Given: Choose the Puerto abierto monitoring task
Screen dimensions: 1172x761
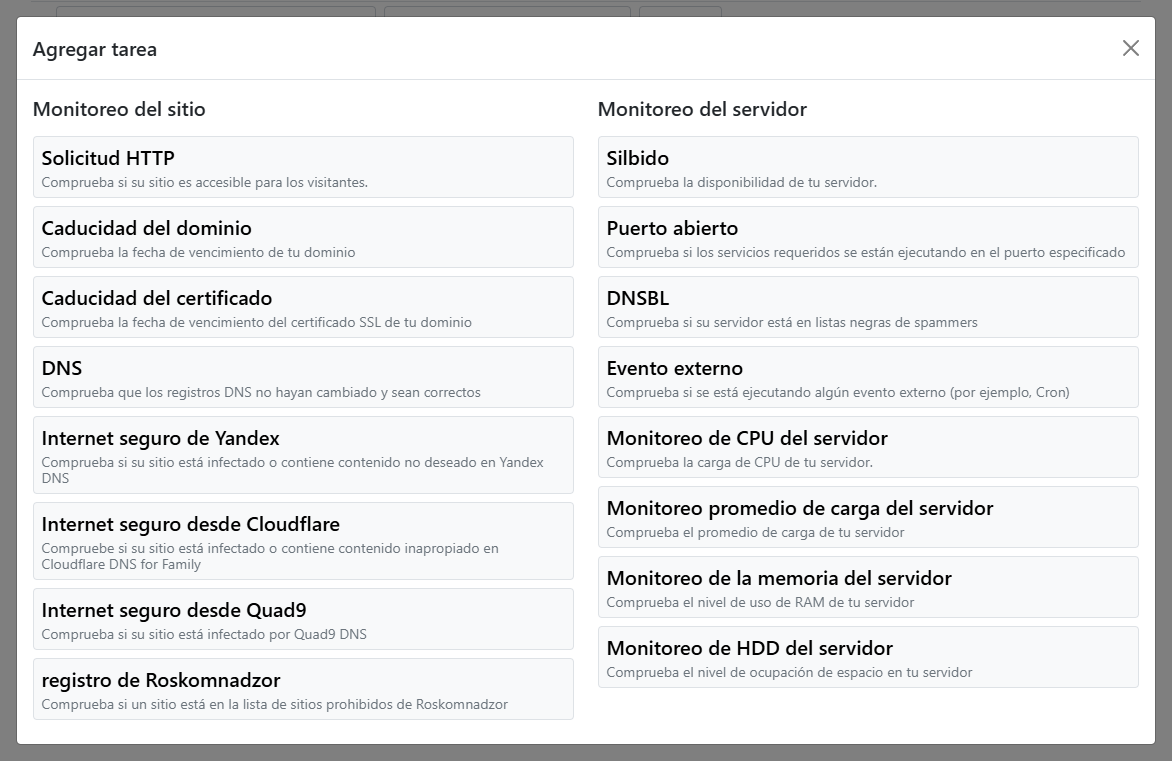Looking at the screenshot, I should pyautogui.click(x=867, y=237).
